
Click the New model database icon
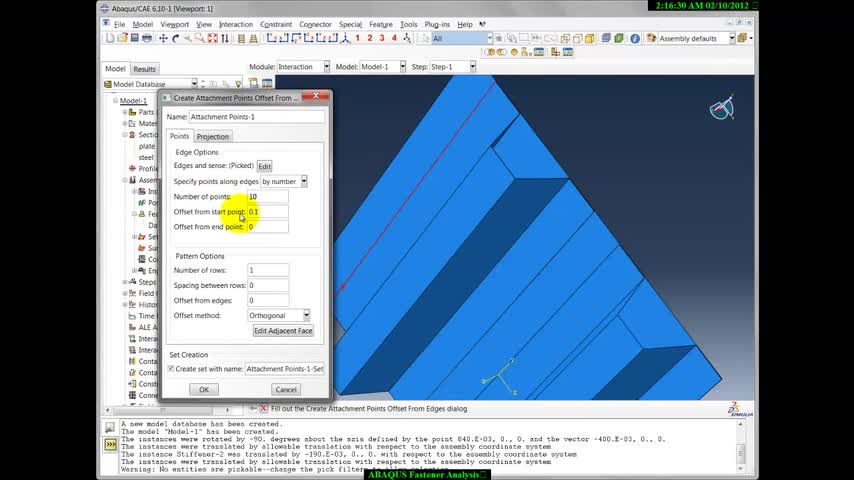110,38
